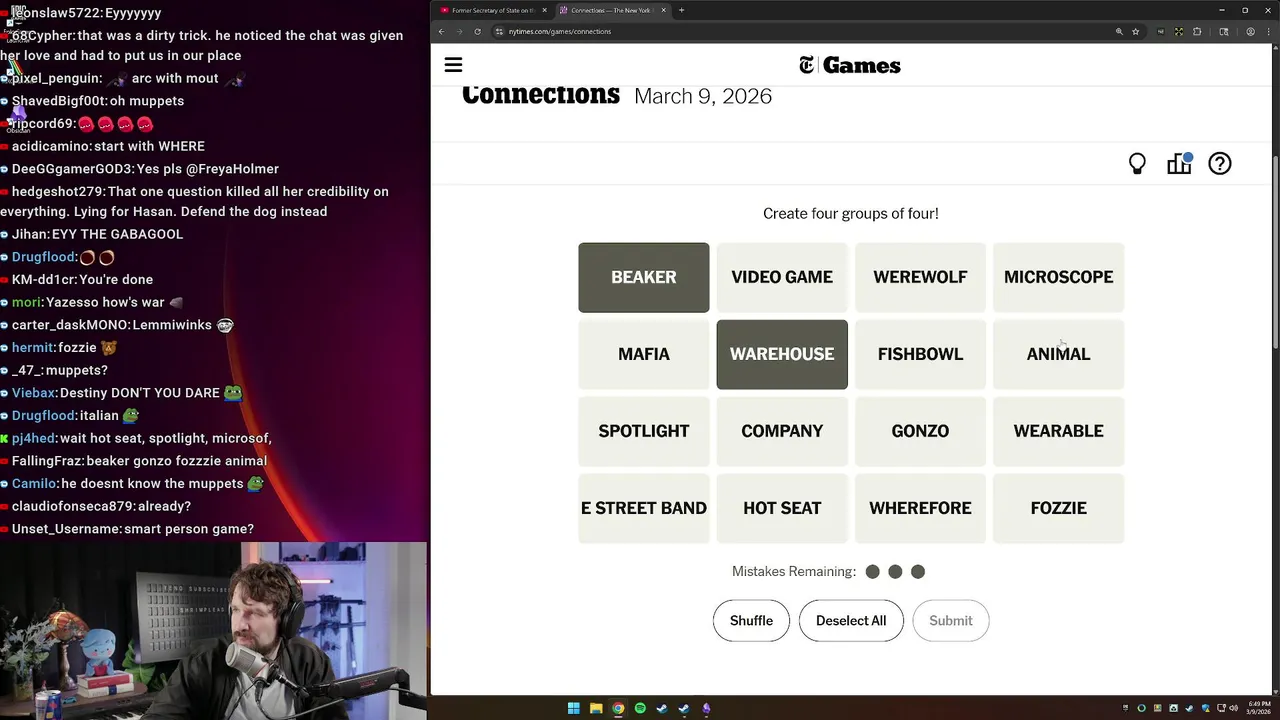The width and height of the screenshot is (1280, 720).
Task: Reload the page with refresh icon
Action: pyautogui.click(x=477, y=31)
